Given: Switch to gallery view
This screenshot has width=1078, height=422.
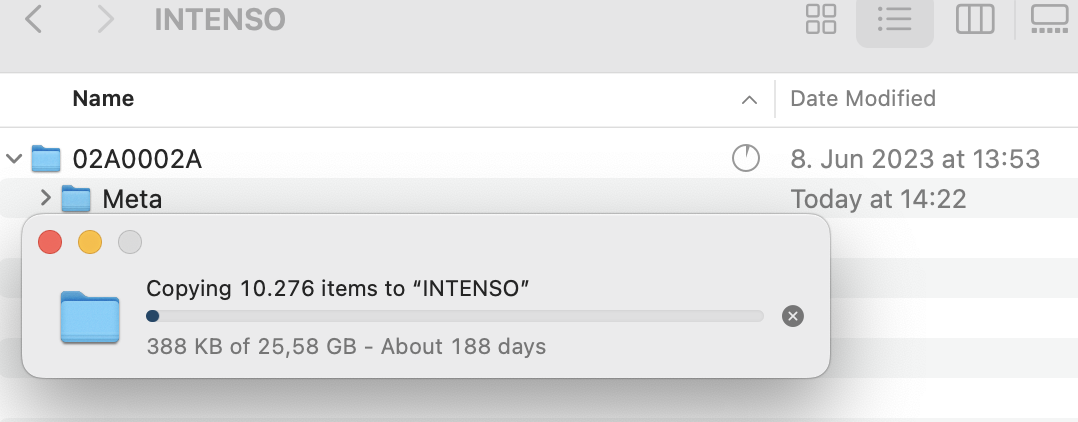Looking at the screenshot, I should pyautogui.click(x=1050, y=19).
